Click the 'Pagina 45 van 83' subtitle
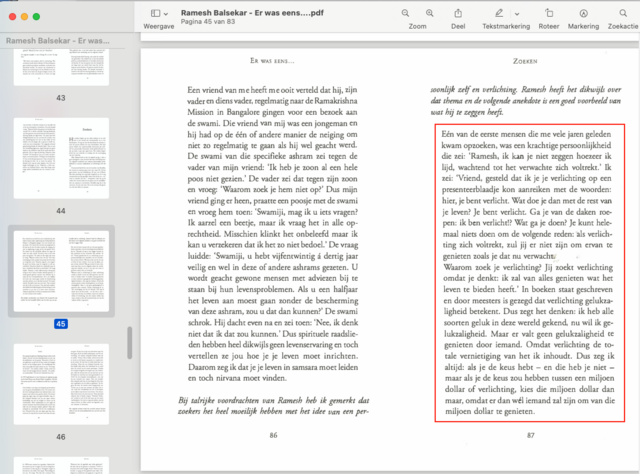Screen dimensions: 640x474 [x=208, y=22]
